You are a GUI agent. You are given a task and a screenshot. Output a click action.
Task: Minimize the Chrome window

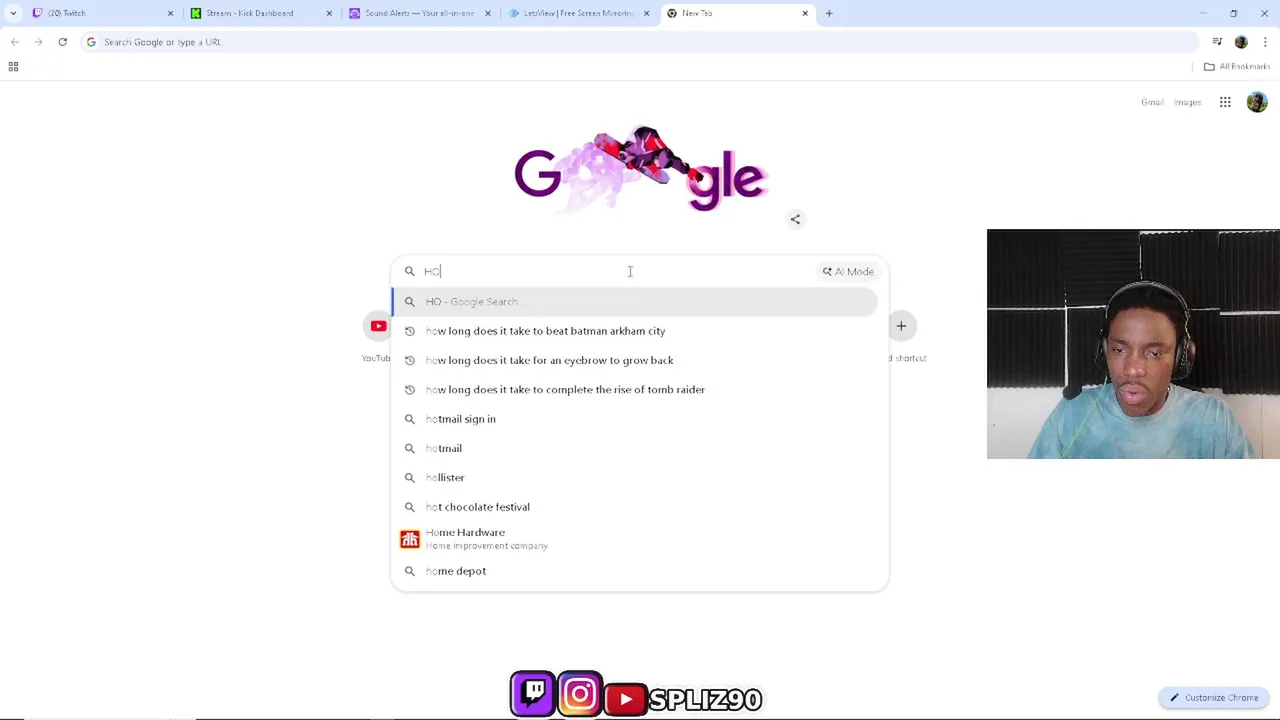1203,13
